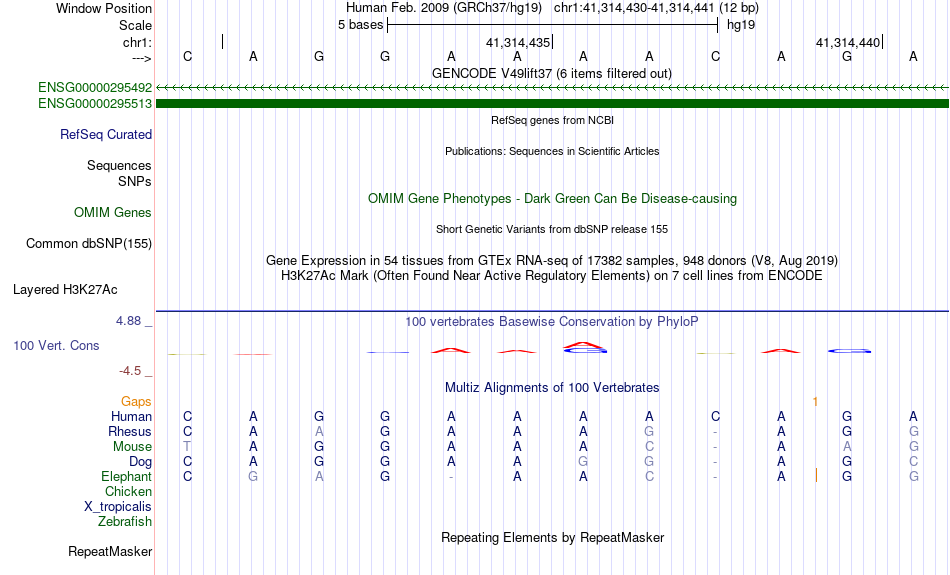Click the T base in Mouse row
950x575 pixels.
[187, 447]
